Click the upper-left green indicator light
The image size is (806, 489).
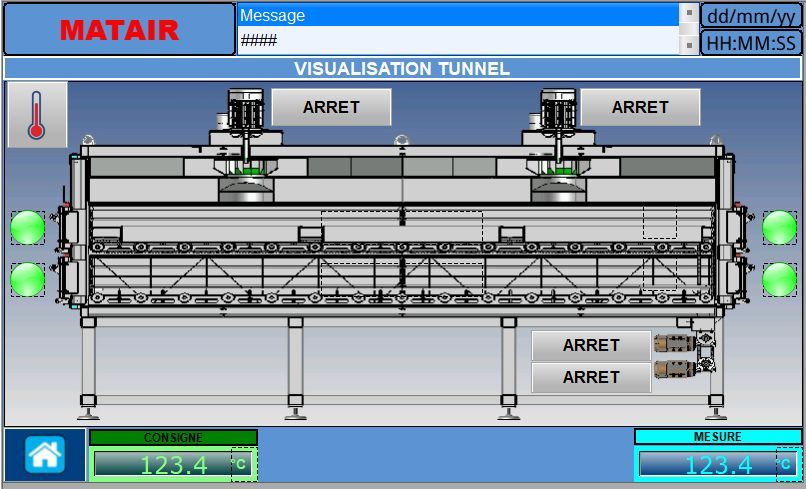coord(28,227)
